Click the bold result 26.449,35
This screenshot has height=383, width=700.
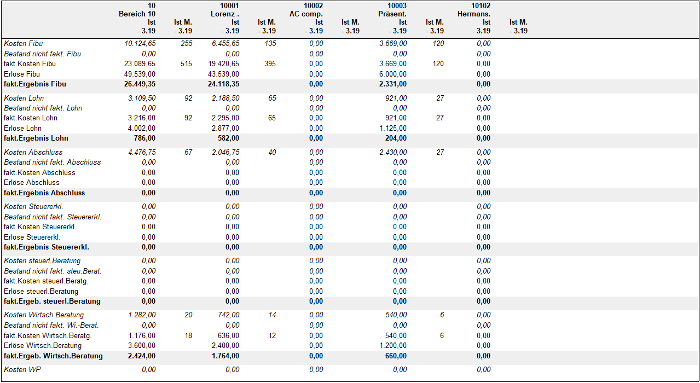(139, 84)
